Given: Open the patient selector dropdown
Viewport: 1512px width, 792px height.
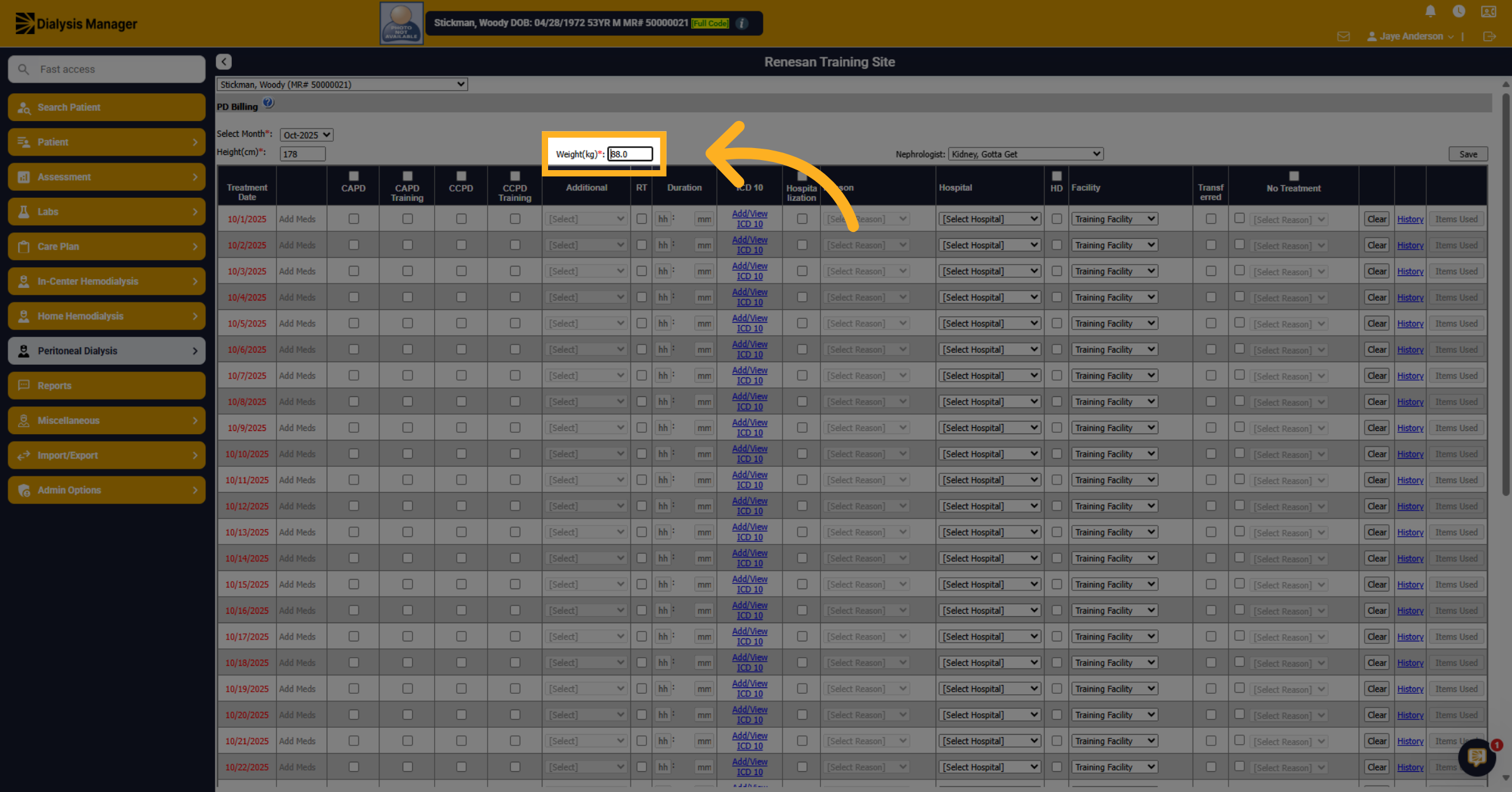Looking at the screenshot, I should click(341, 84).
